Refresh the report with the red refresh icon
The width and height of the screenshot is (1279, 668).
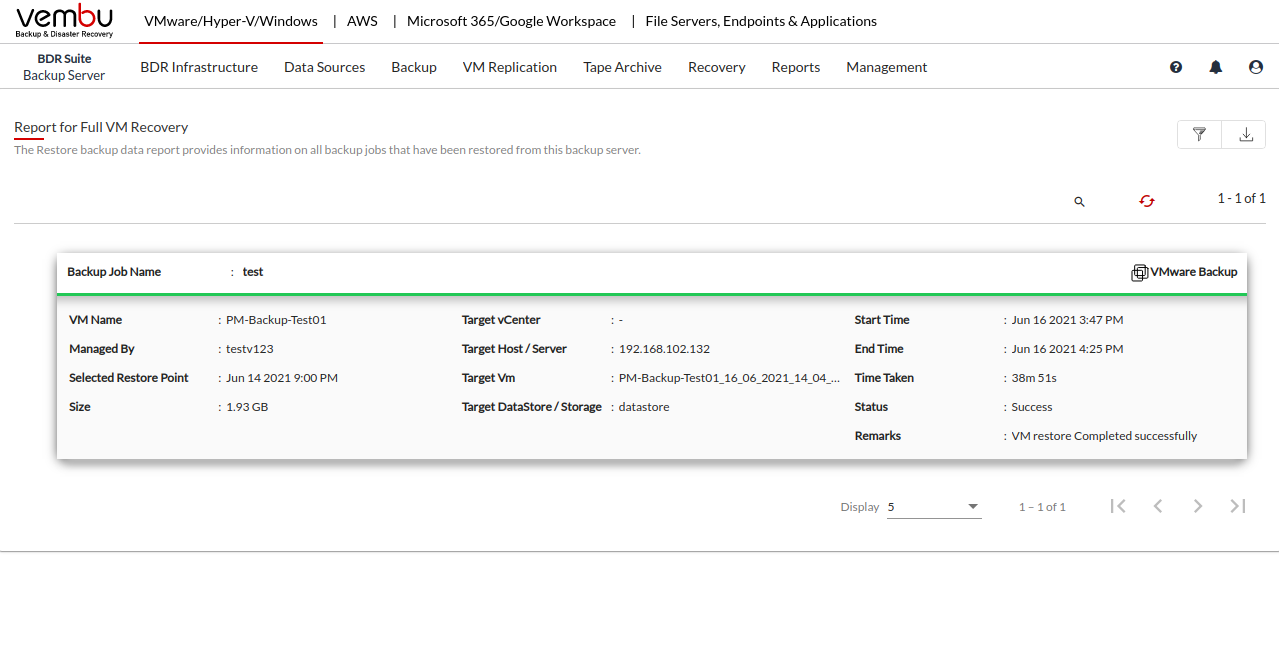(x=1147, y=201)
